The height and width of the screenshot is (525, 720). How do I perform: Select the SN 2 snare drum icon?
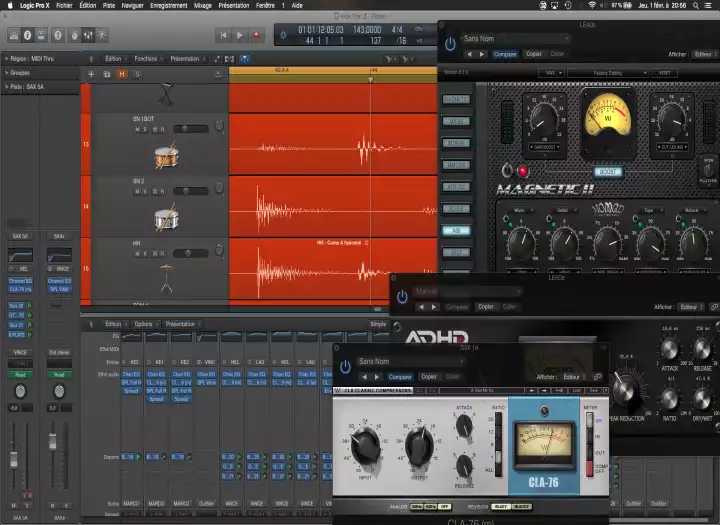166,218
